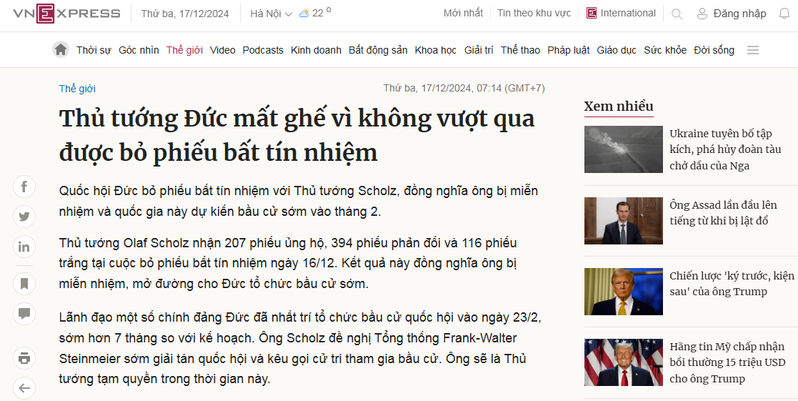The image size is (798, 401).
Task: Click the back arrow icon
Action: pos(24,386)
